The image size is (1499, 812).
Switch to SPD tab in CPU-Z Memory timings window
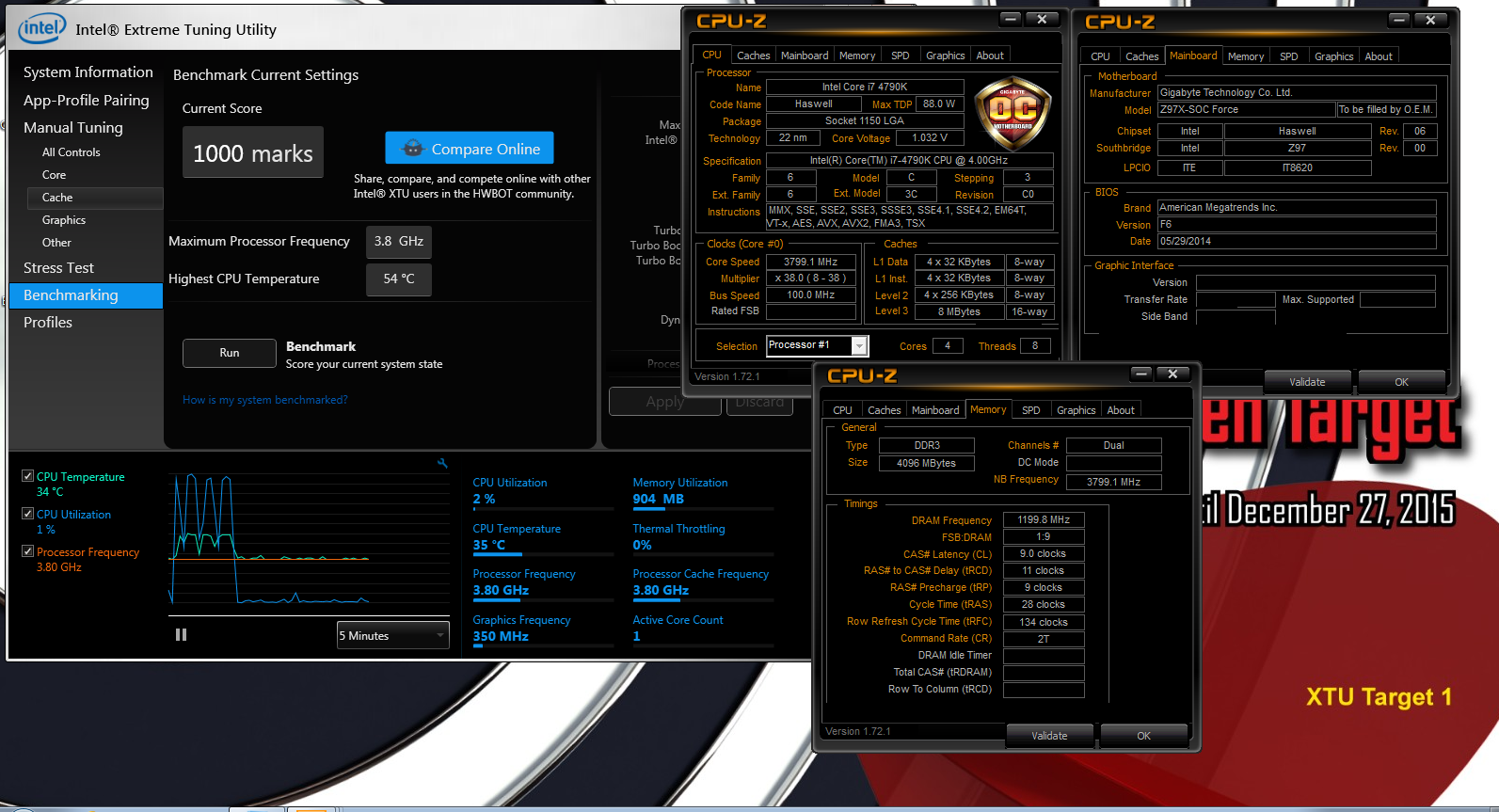pos(1031,410)
